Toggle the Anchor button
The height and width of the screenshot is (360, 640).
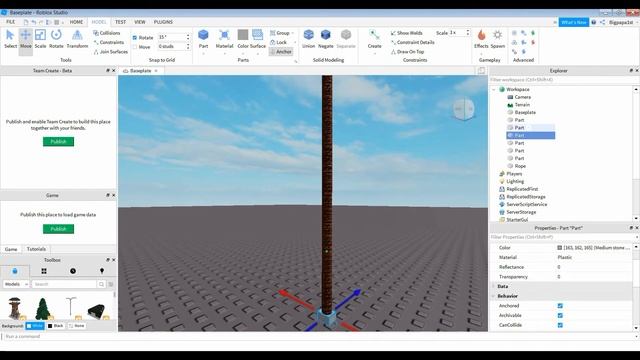tap(281, 52)
